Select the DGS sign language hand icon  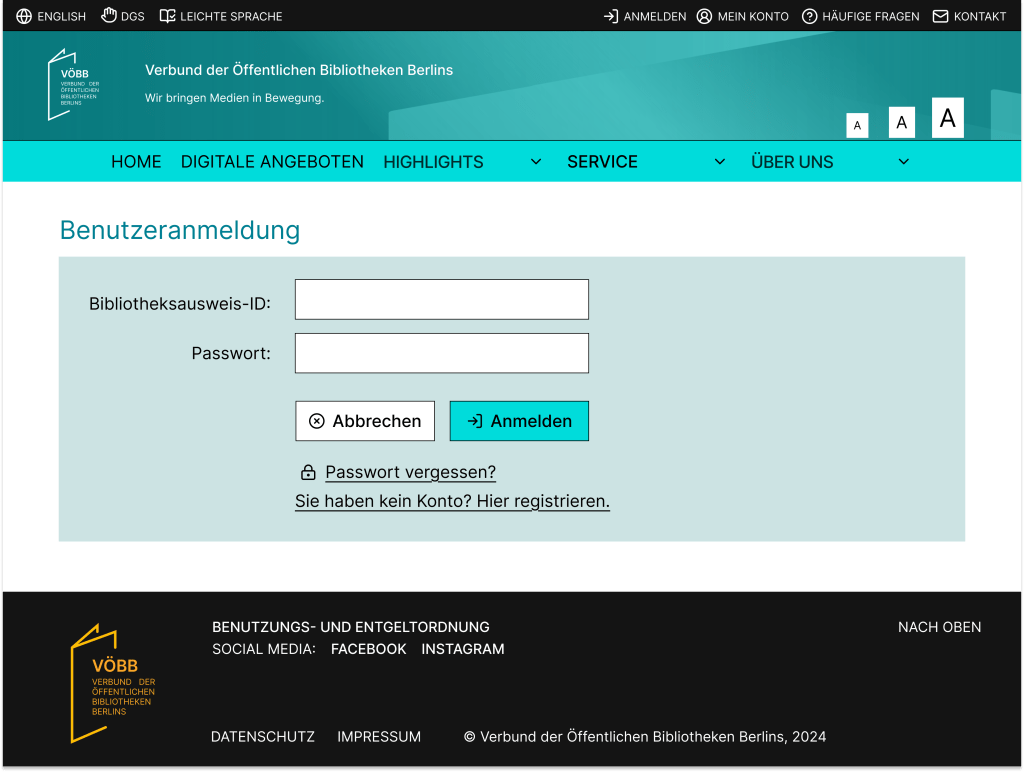pyautogui.click(x=109, y=16)
